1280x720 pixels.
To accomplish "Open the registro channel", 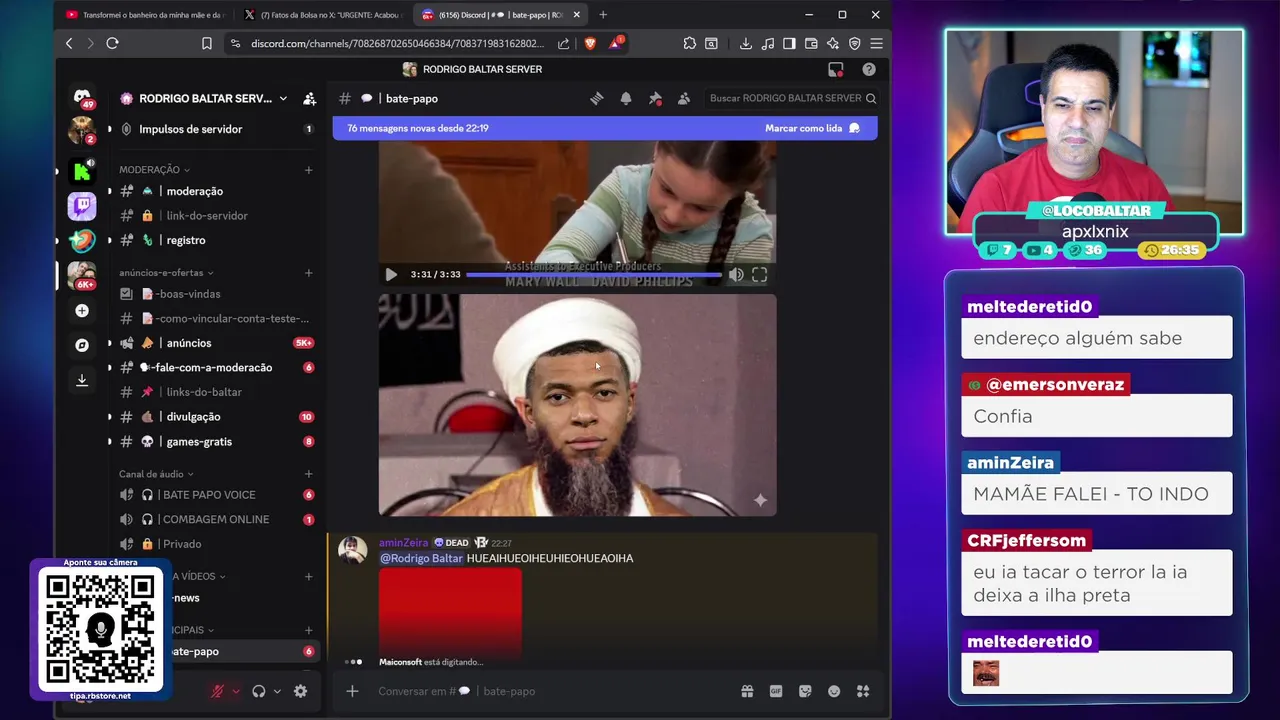I will [216, 240].
